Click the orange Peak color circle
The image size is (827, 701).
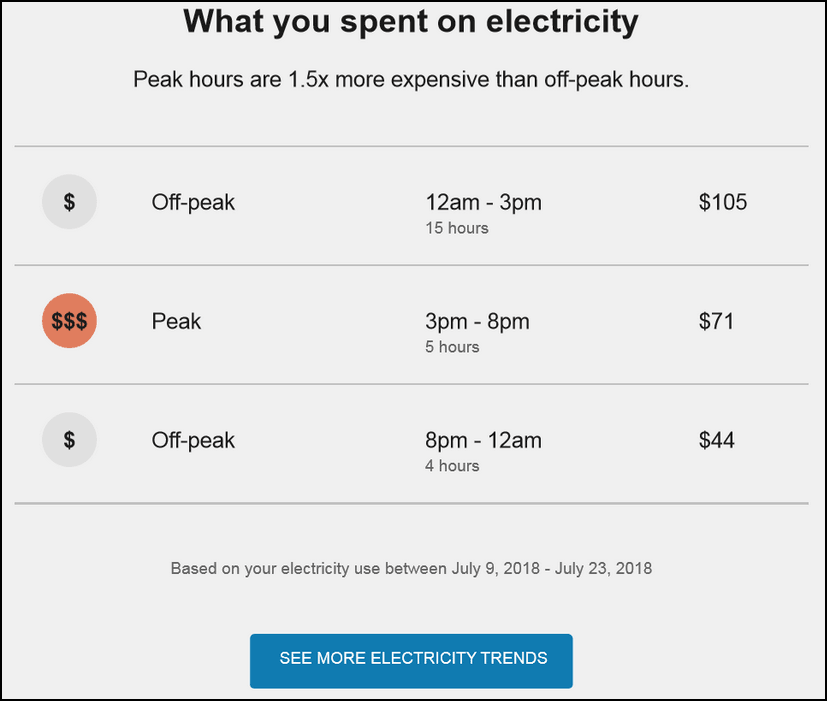point(69,321)
